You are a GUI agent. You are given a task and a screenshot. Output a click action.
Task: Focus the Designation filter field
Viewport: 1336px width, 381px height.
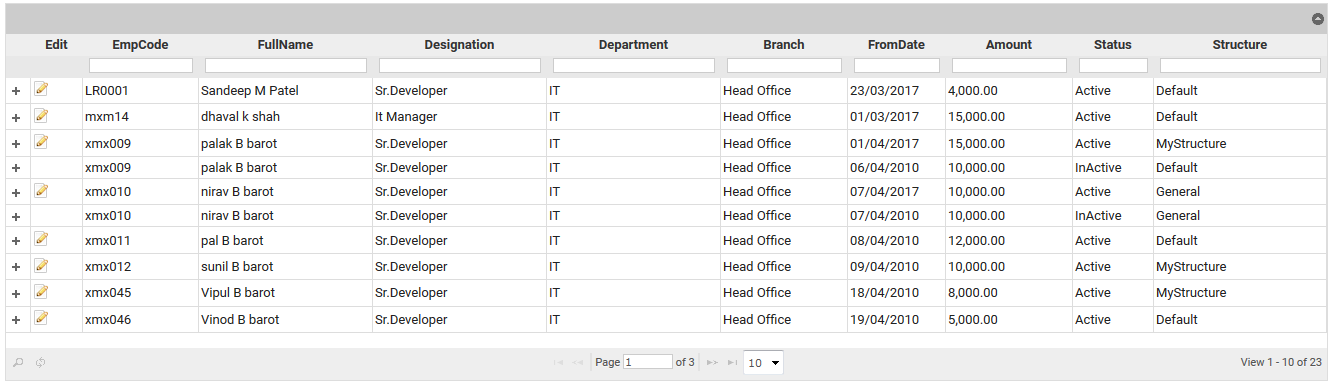[x=460, y=65]
